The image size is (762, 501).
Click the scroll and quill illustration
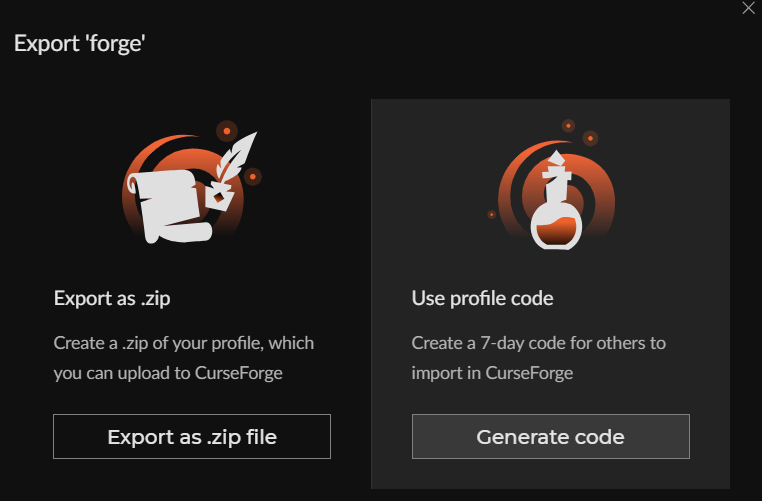[192, 182]
